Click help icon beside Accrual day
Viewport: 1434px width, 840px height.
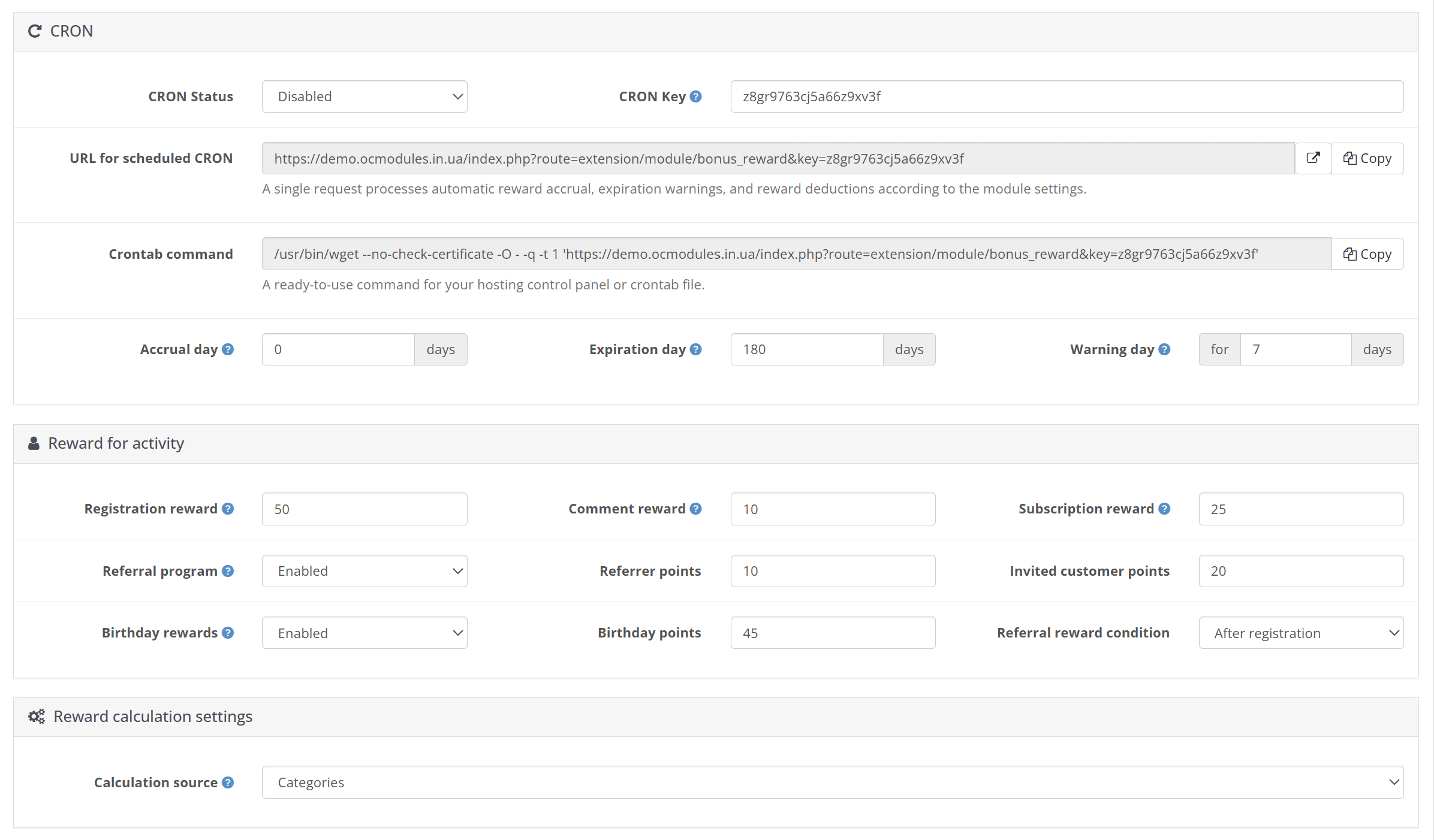point(228,349)
